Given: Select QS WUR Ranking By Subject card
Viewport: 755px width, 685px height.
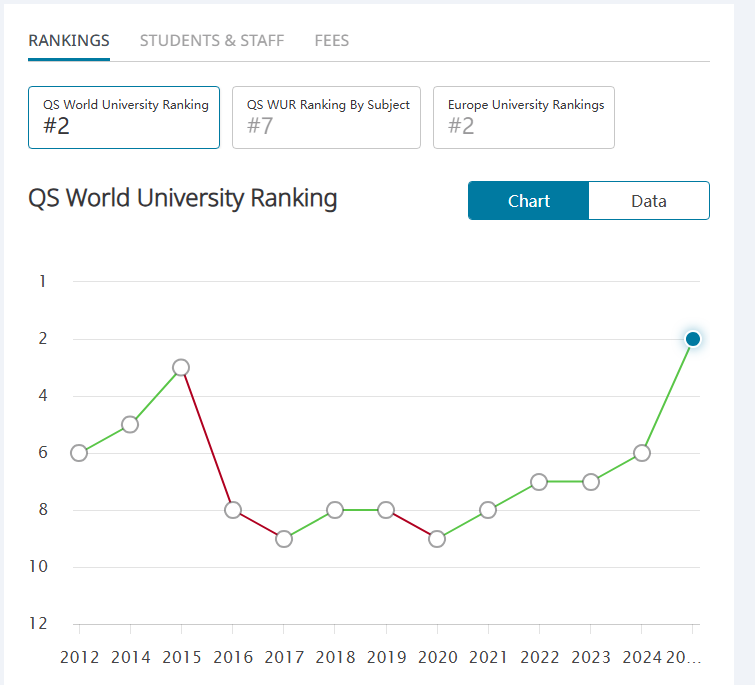Looking at the screenshot, I should [326, 117].
